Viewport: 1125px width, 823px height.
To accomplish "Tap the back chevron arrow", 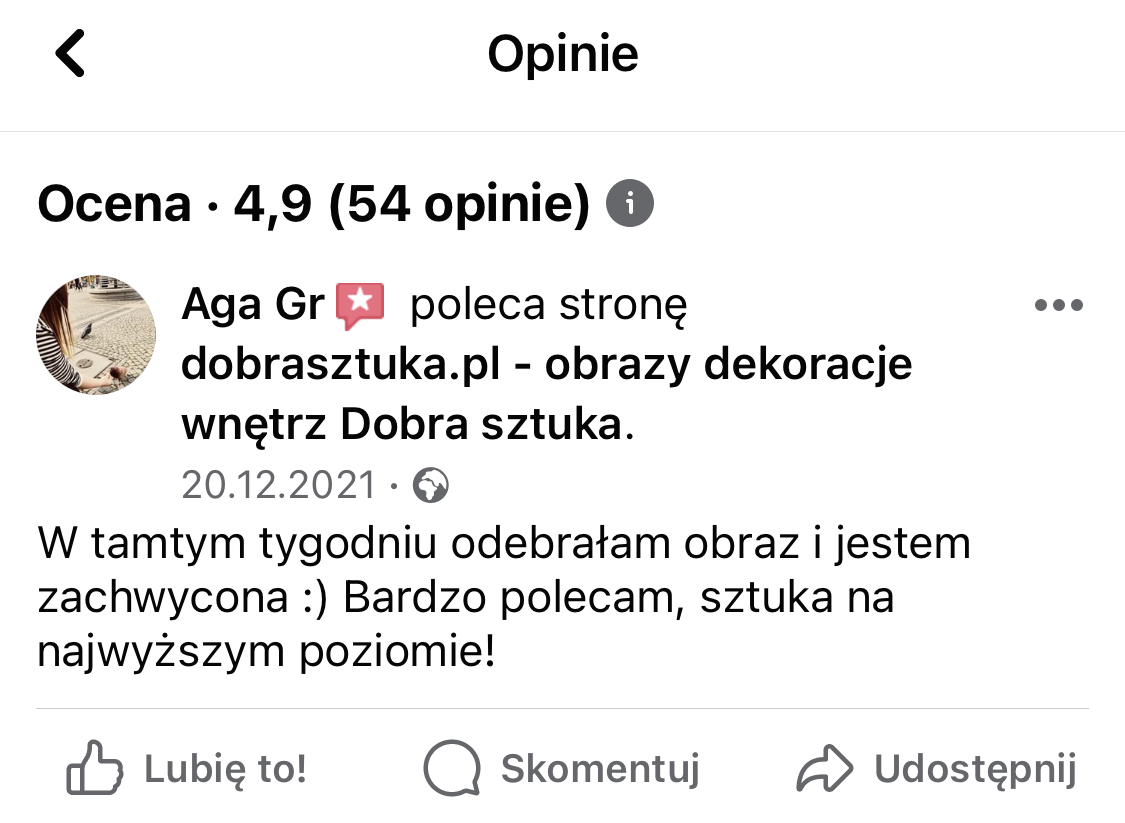I will tap(70, 53).
